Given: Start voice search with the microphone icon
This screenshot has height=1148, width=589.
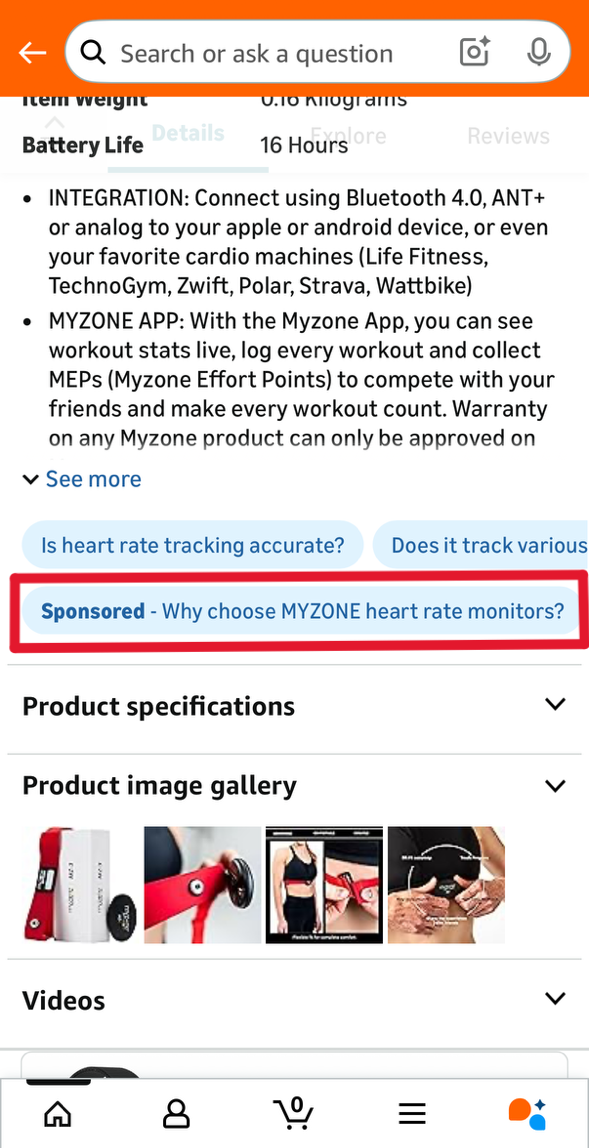Looking at the screenshot, I should (538, 52).
